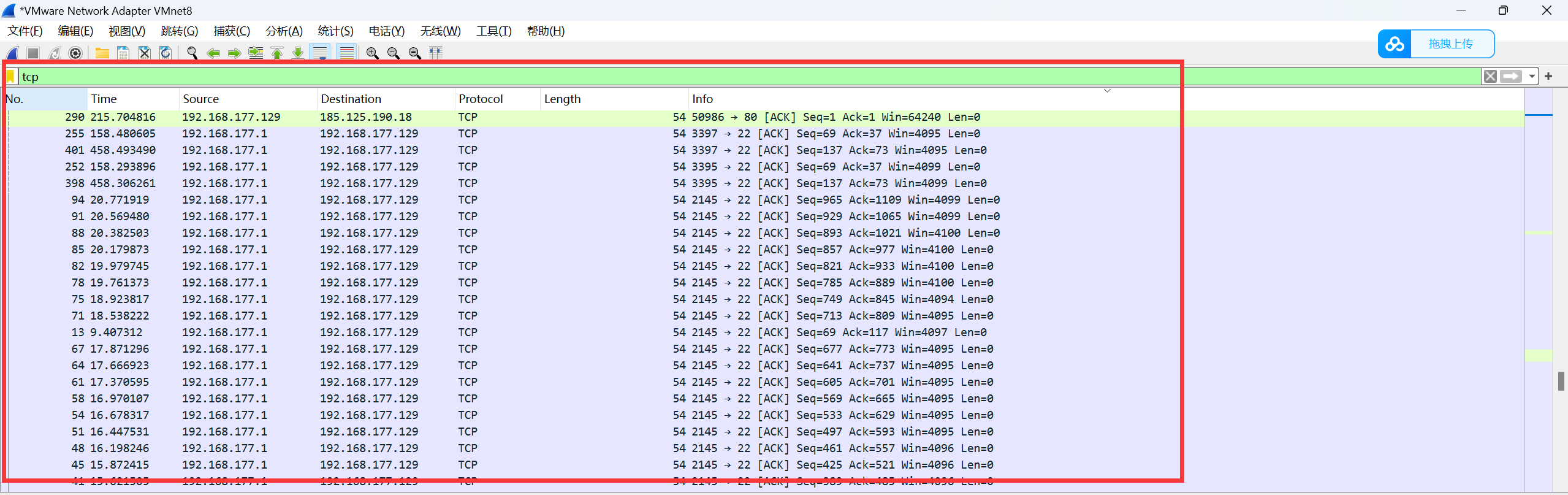Open the 无线(W) menu

pyautogui.click(x=440, y=31)
